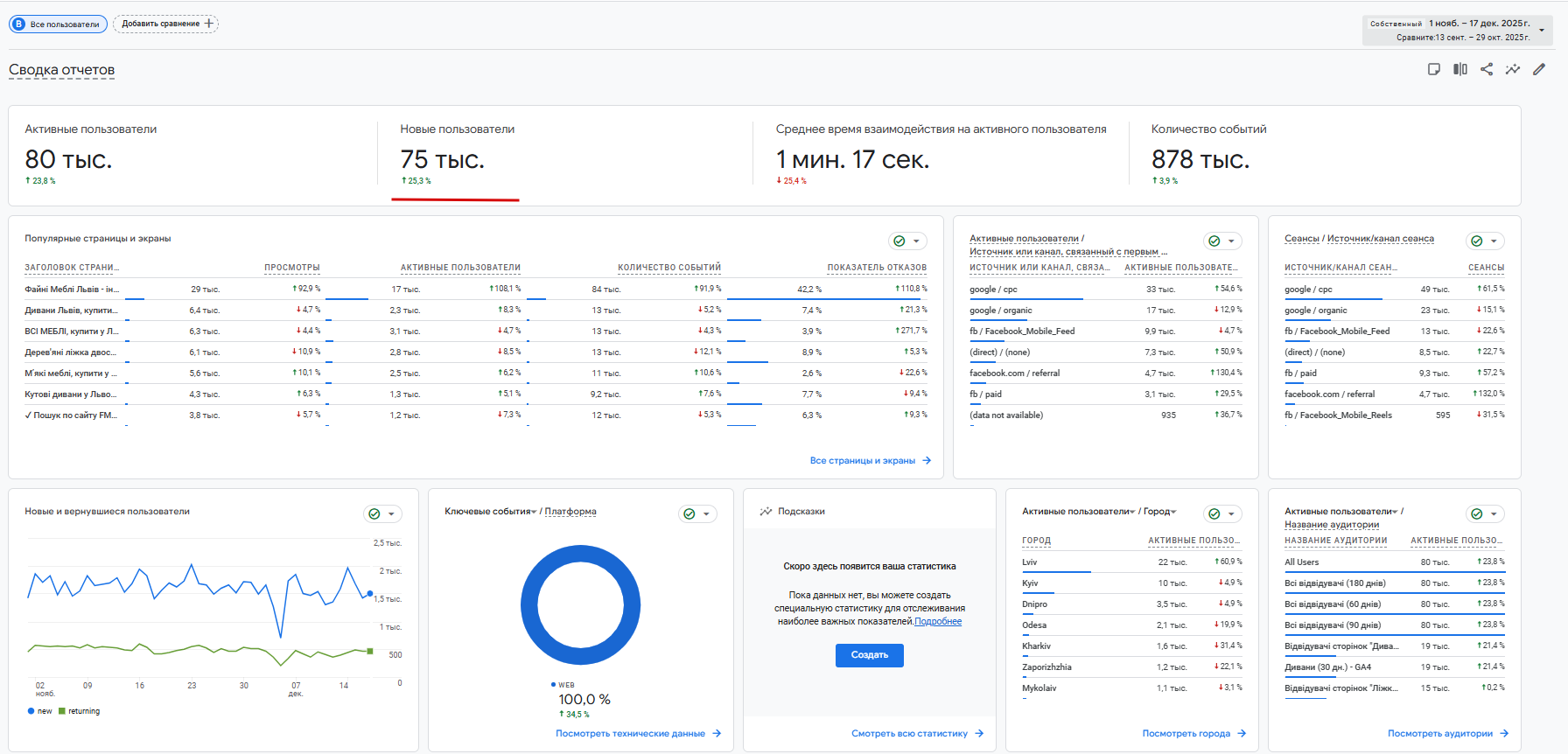The width and height of the screenshot is (1568, 754).
Task: Click arrow next to Все страницы и экраны
Action: pos(927,460)
